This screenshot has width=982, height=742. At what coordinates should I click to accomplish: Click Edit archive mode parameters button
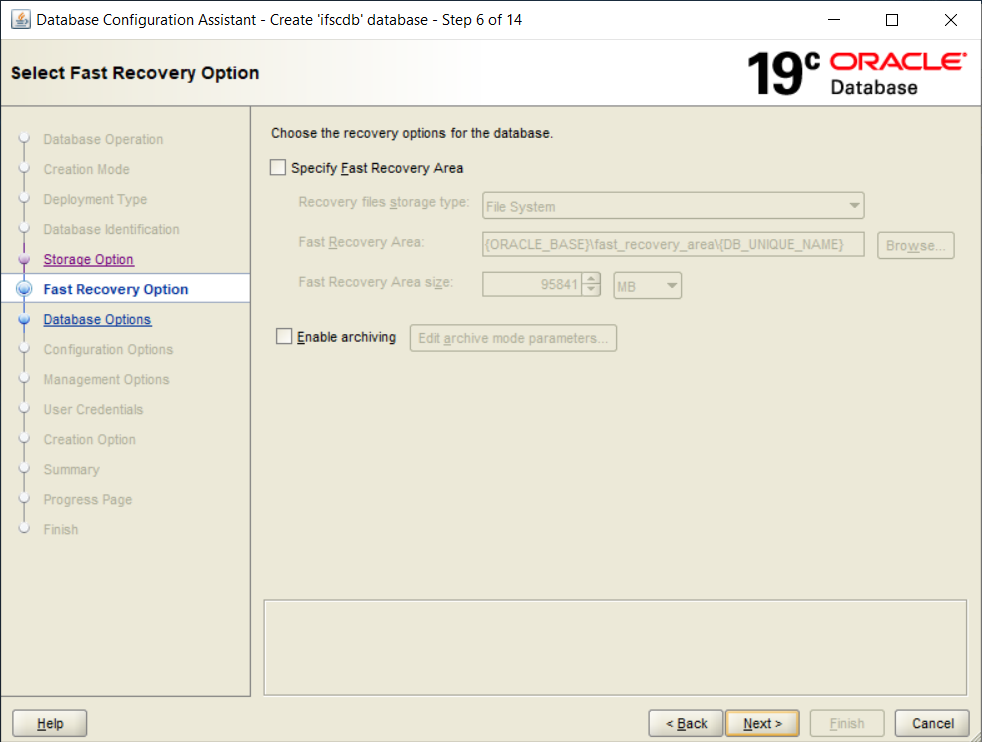(513, 338)
